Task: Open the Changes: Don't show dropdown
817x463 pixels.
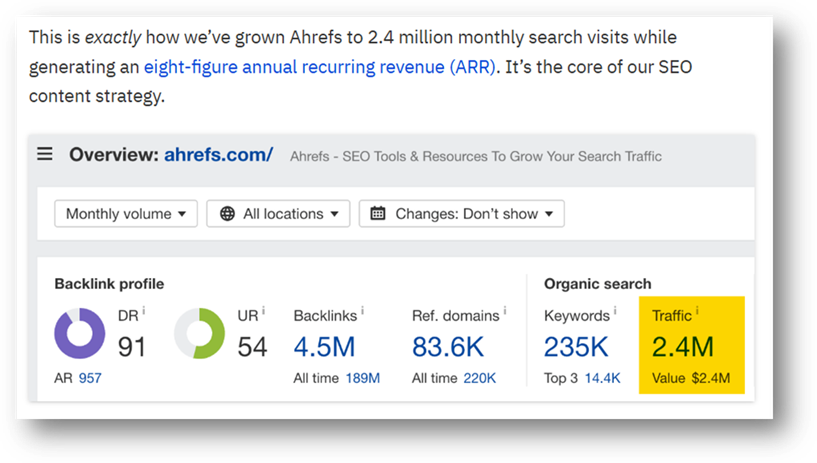Action: [x=461, y=213]
